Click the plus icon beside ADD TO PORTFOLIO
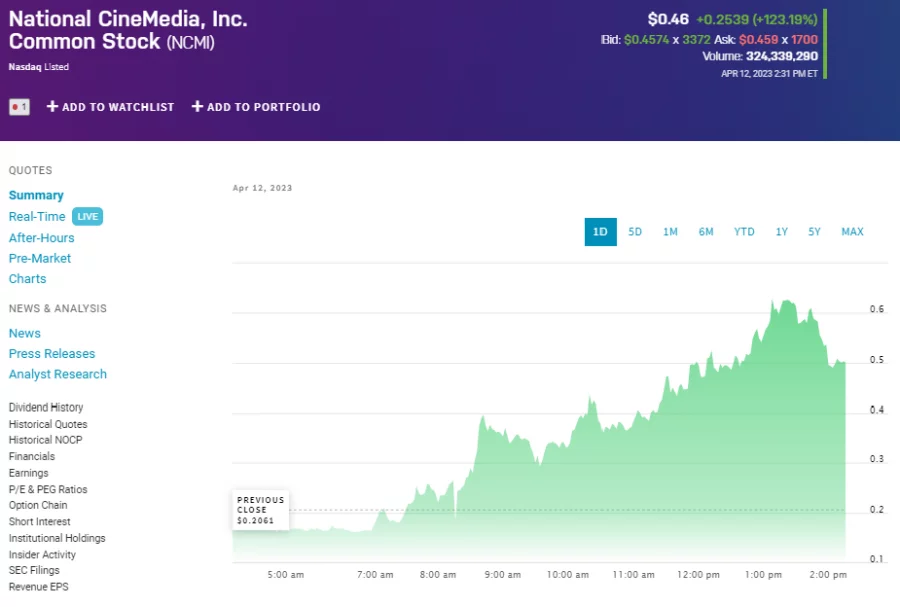Image resolution: width=900 pixels, height=607 pixels. [x=198, y=107]
